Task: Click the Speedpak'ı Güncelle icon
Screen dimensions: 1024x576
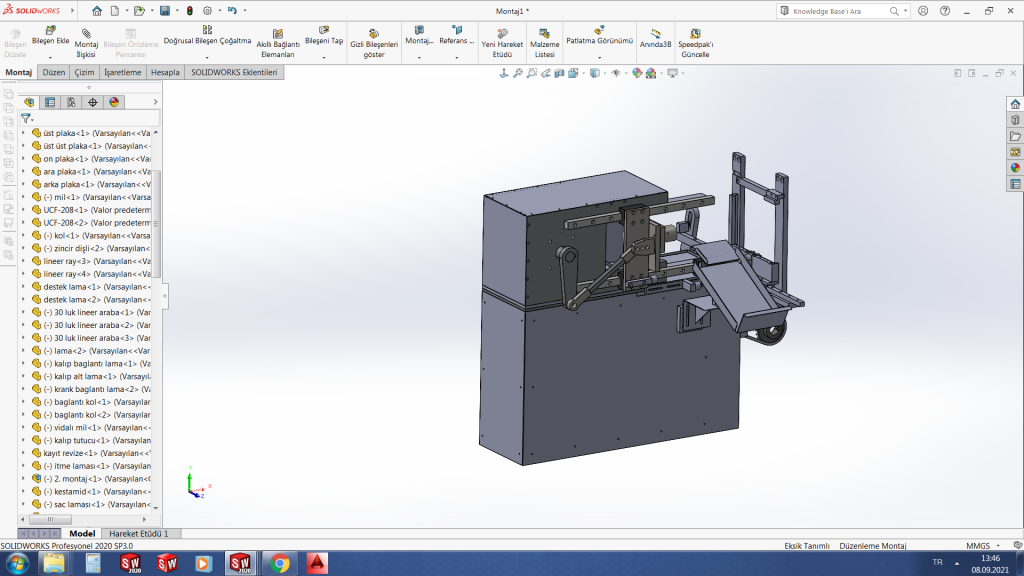Action: [x=695, y=33]
